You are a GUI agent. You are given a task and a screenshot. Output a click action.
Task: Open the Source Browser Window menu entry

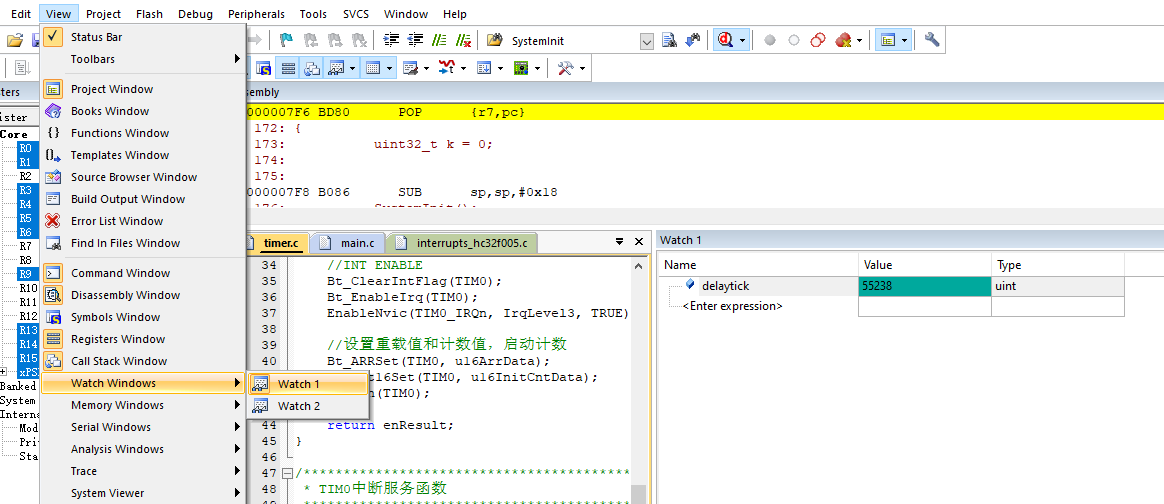tap(143, 177)
